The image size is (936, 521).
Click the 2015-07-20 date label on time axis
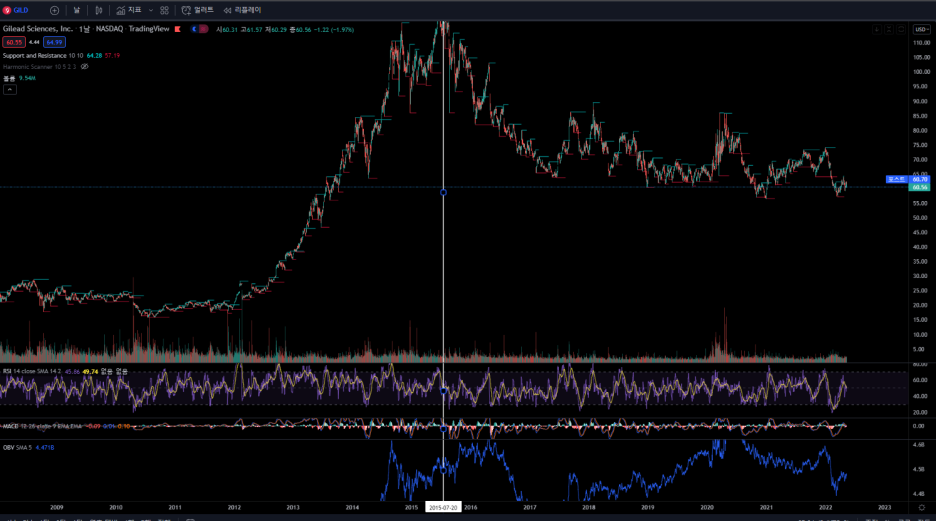[x=443, y=507]
